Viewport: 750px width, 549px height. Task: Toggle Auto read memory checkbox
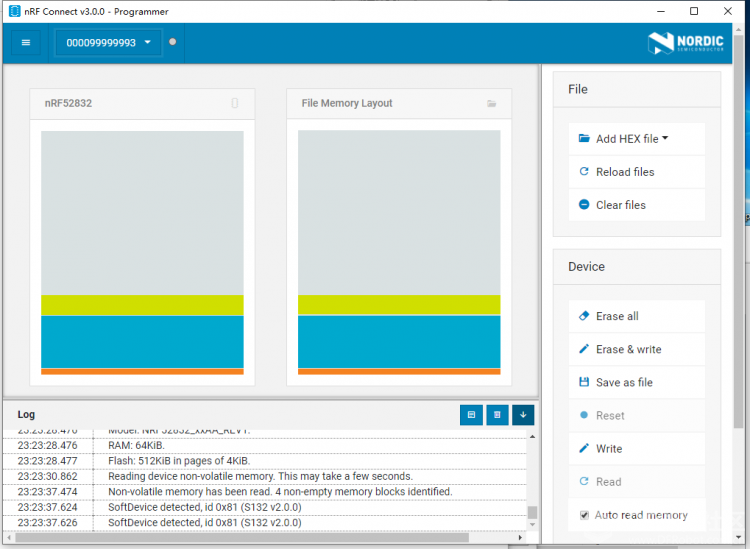pos(584,515)
